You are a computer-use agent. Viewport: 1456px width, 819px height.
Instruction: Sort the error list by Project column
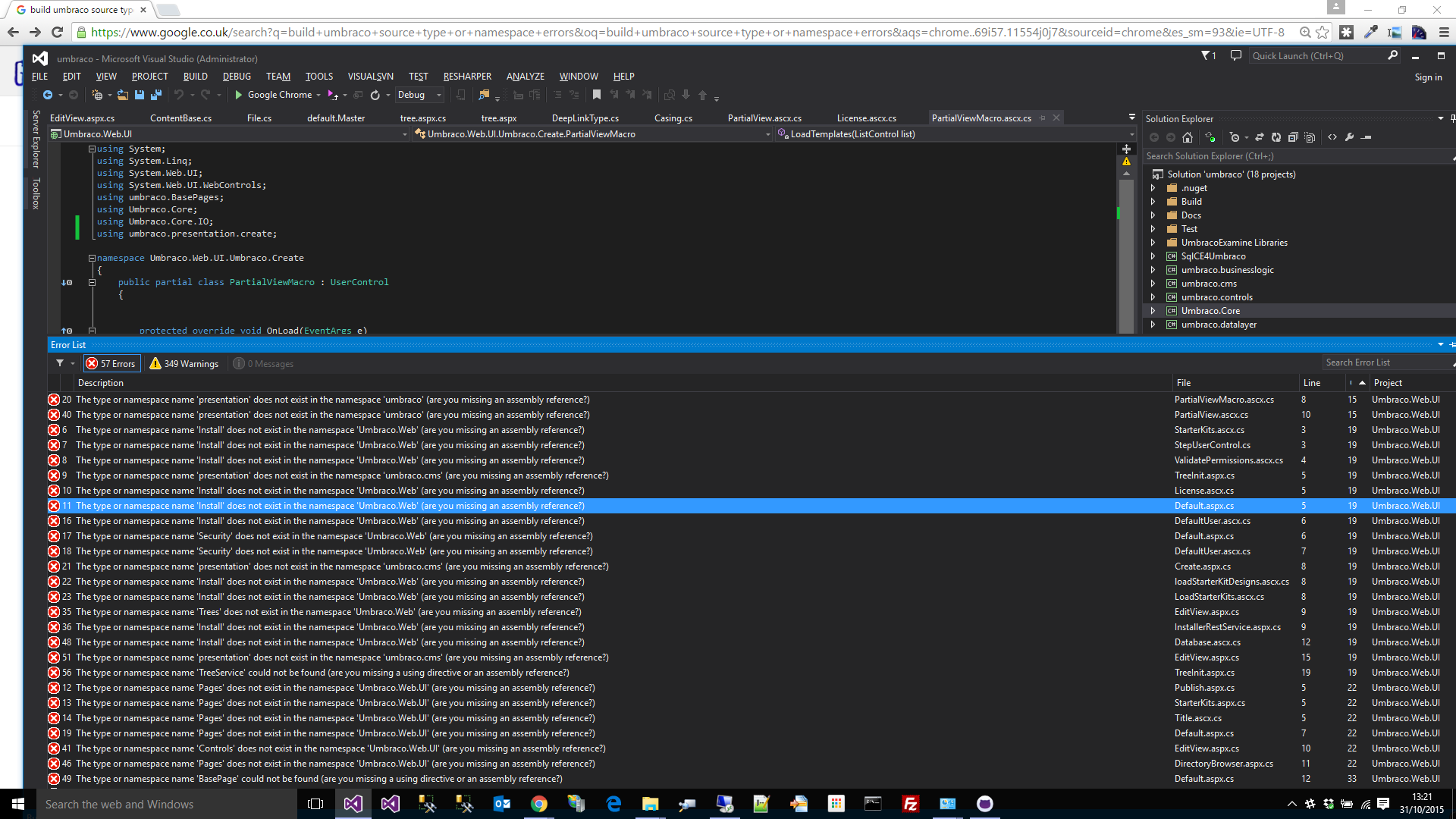click(x=1388, y=383)
